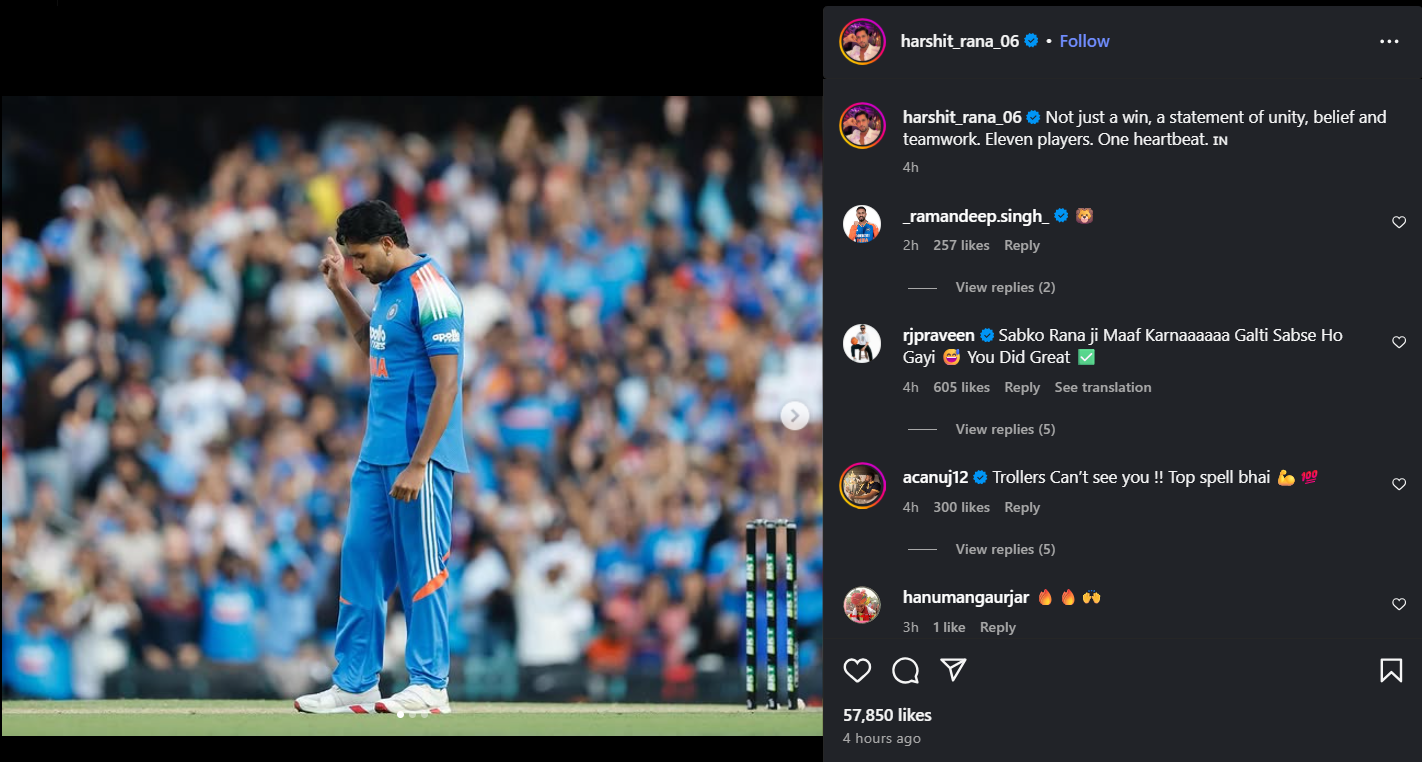Click harshit_rana_06's profile picture at the top
The image size is (1422, 762).
point(862,41)
